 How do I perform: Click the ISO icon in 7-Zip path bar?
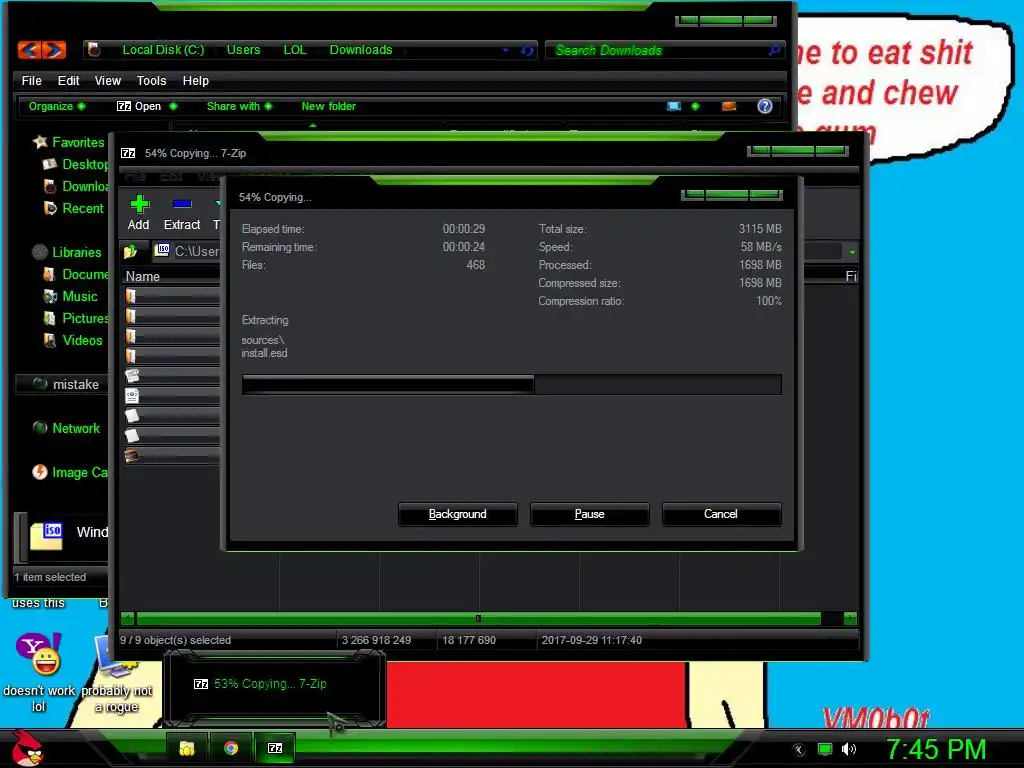(x=162, y=250)
